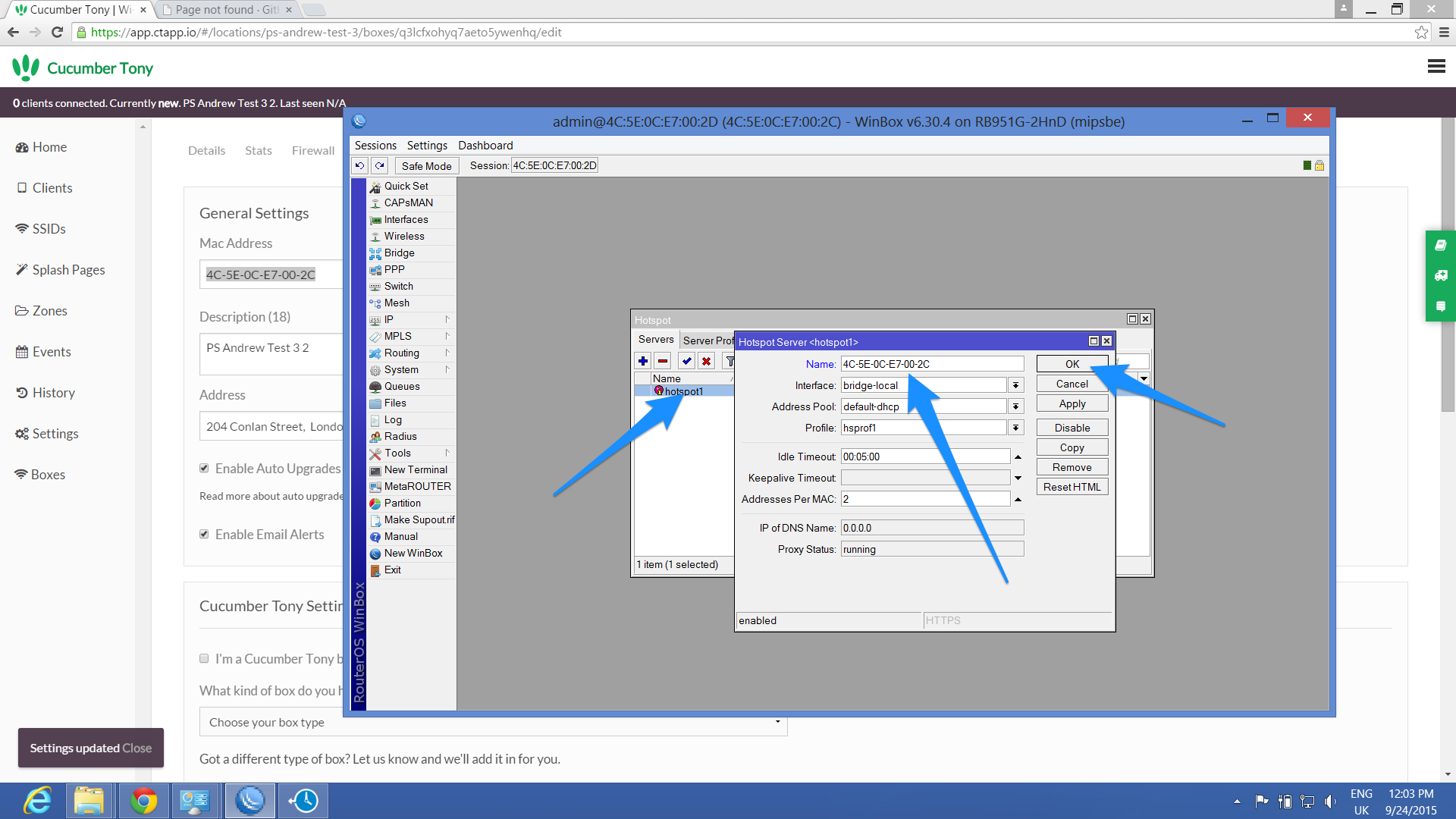This screenshot has width=1456, height=819.
Task: Click the Disable button
Action: tap(1072, 428)
